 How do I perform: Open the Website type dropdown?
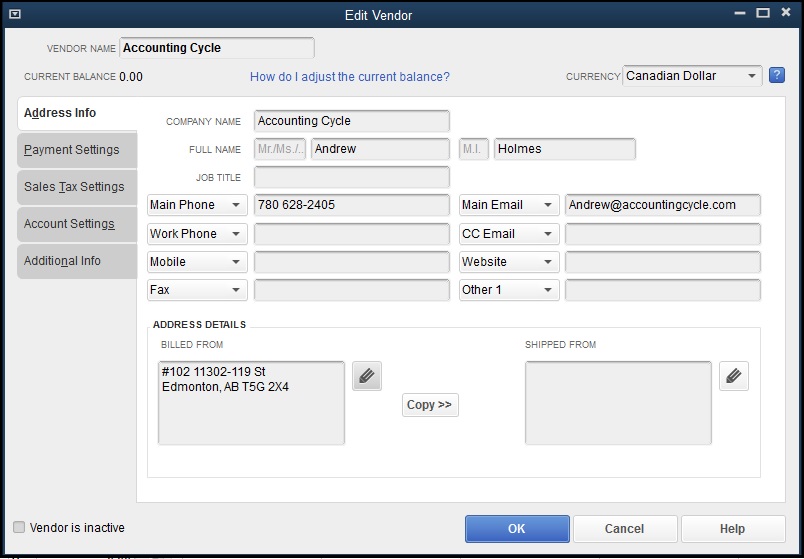coord(509,262)
